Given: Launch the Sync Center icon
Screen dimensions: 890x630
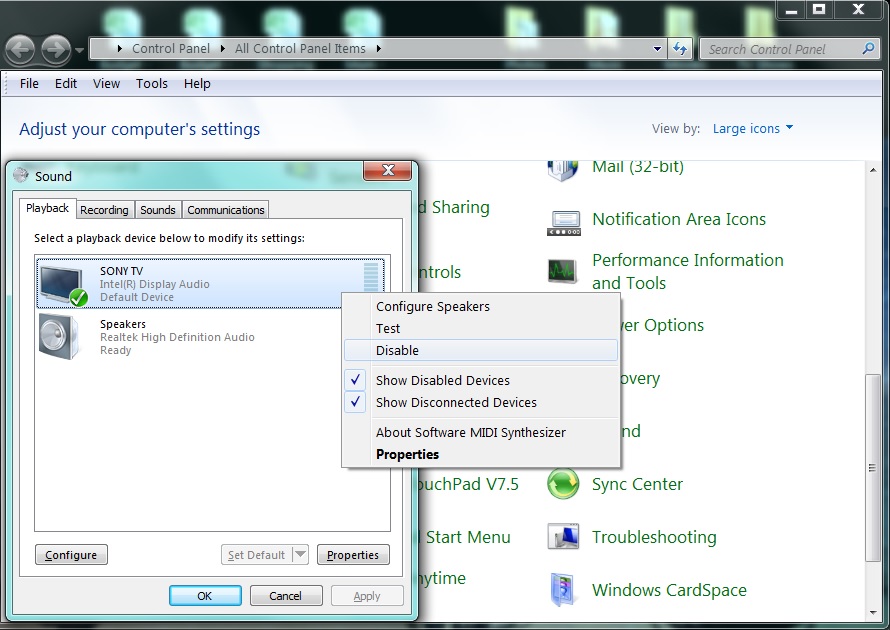Looking at the screenshot, I should (x=563, y=485).
